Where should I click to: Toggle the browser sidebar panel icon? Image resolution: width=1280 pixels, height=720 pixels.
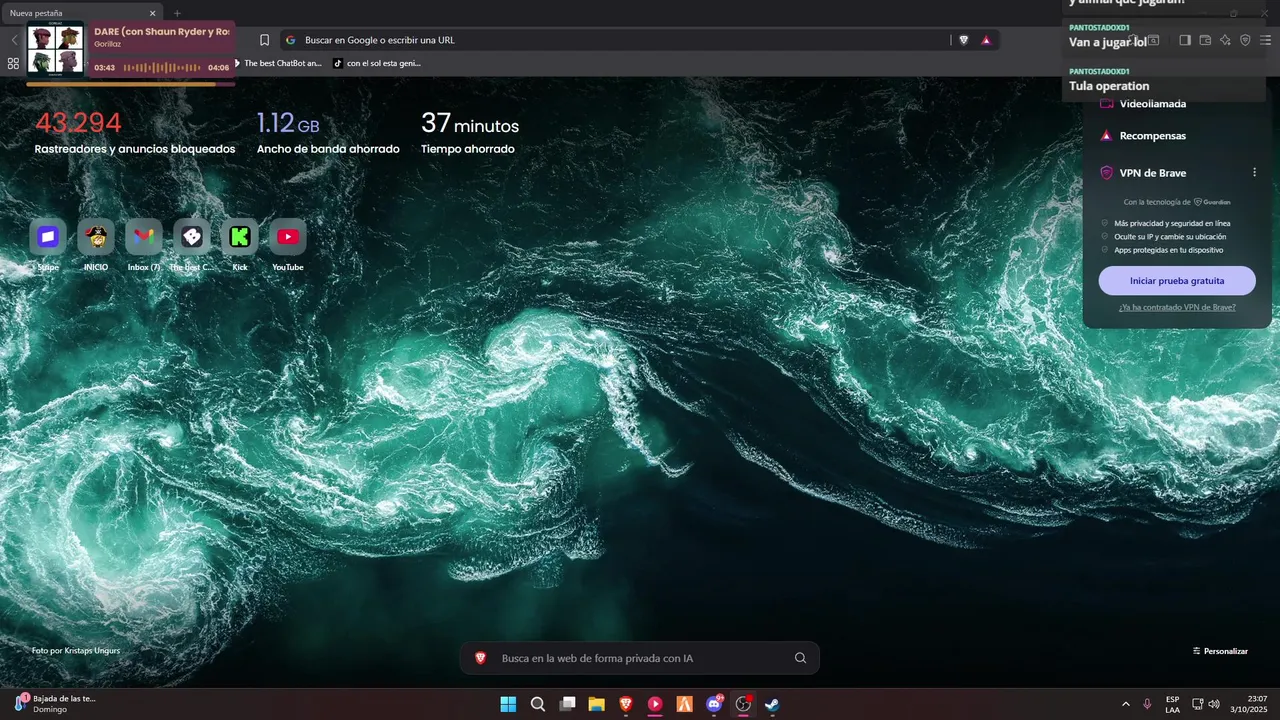[1184, 40]
